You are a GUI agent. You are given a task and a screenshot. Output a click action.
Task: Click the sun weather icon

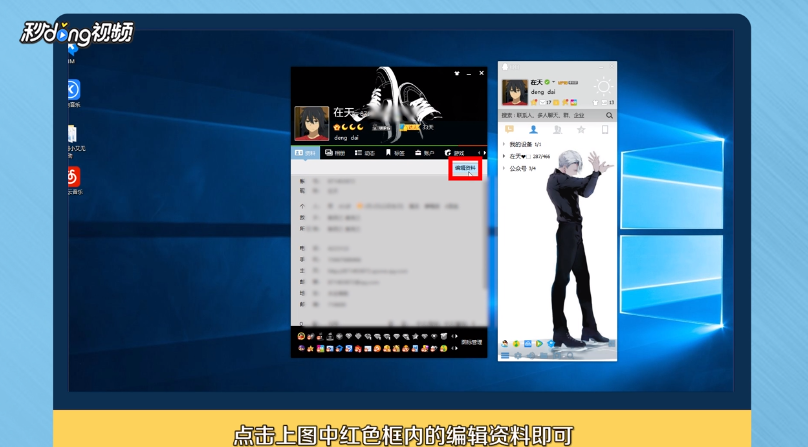(x=603, y=87)
